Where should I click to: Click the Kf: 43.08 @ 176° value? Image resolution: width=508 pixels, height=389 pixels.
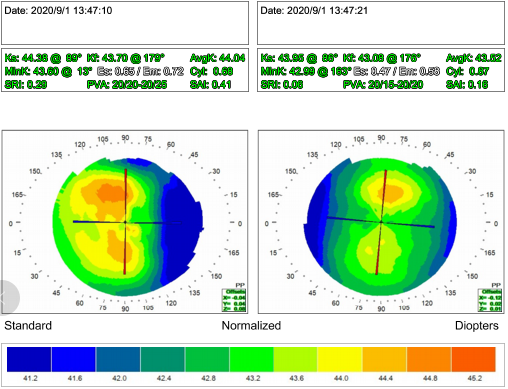(382, 58)
